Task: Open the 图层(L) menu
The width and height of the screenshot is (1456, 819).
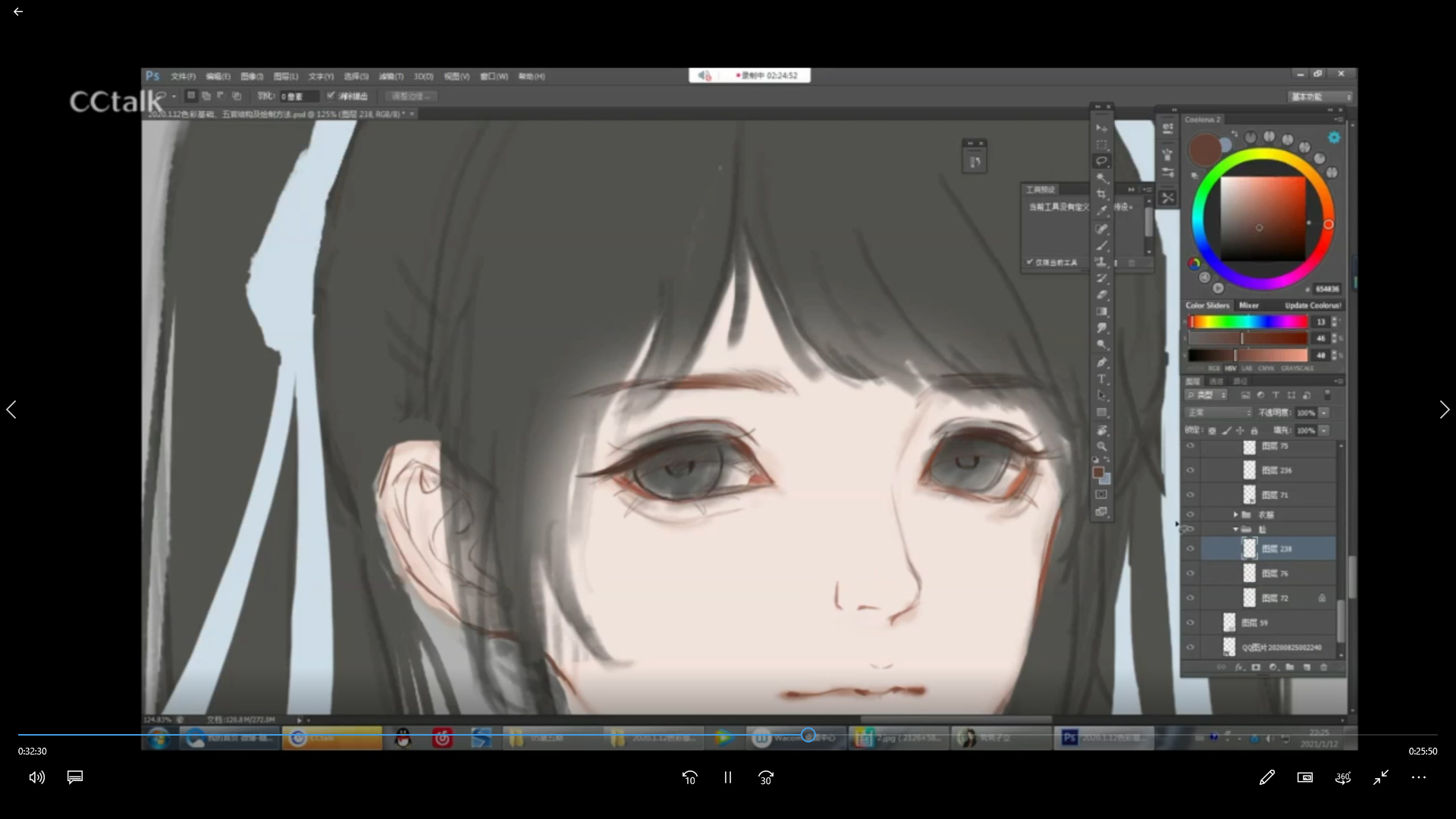Action: tap(286, 77)
